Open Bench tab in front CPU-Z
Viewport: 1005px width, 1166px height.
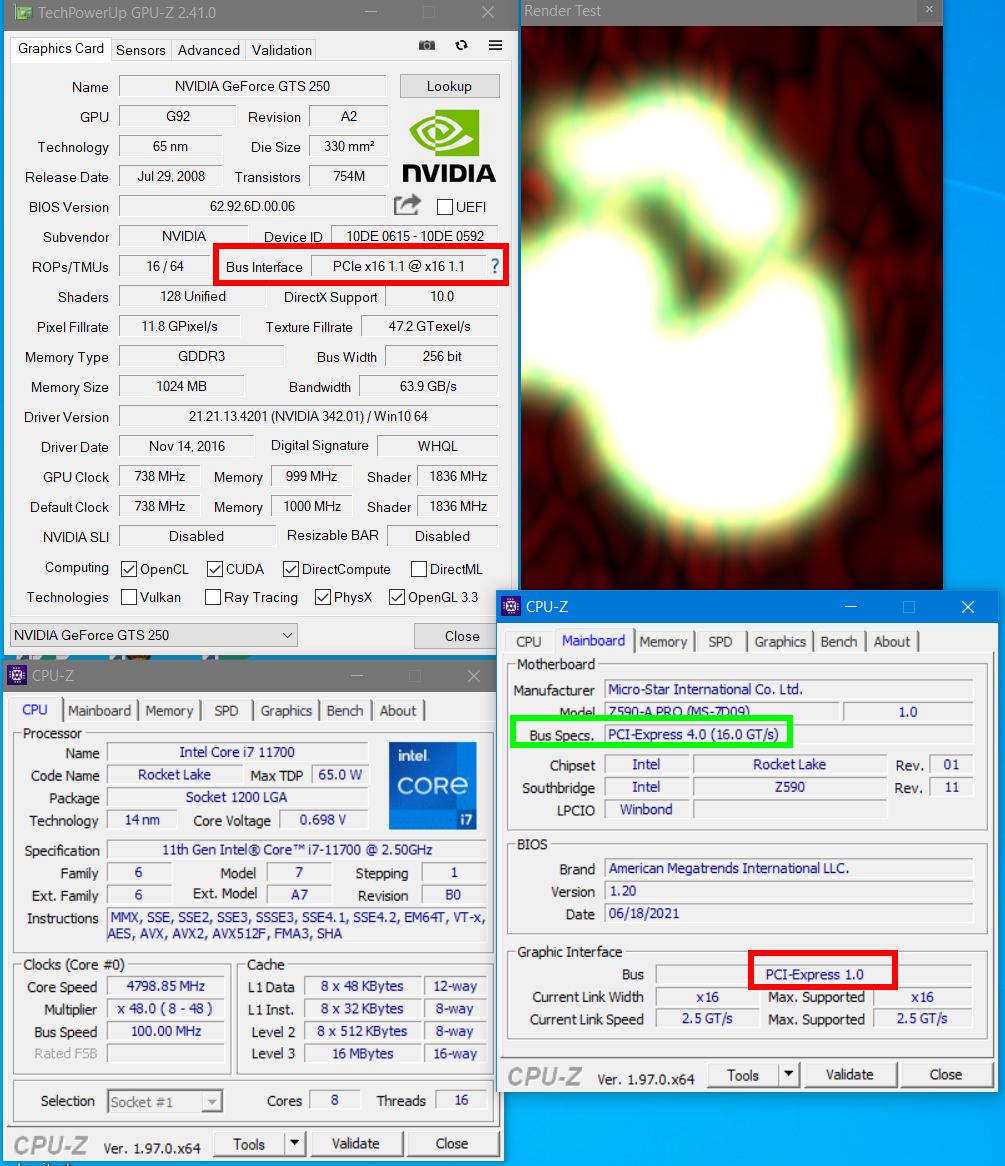[838, 642]
